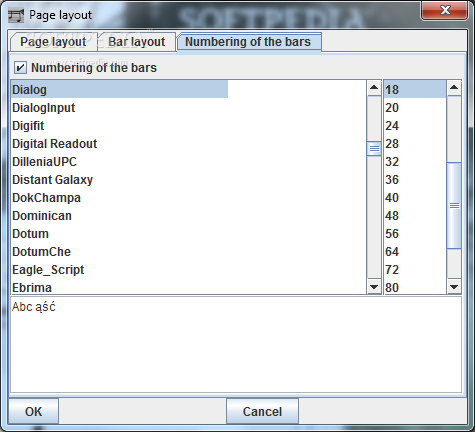This screenshot has height=432, width=475.
Task: Click the Abc font preview text area
Action: coord(236,344)
